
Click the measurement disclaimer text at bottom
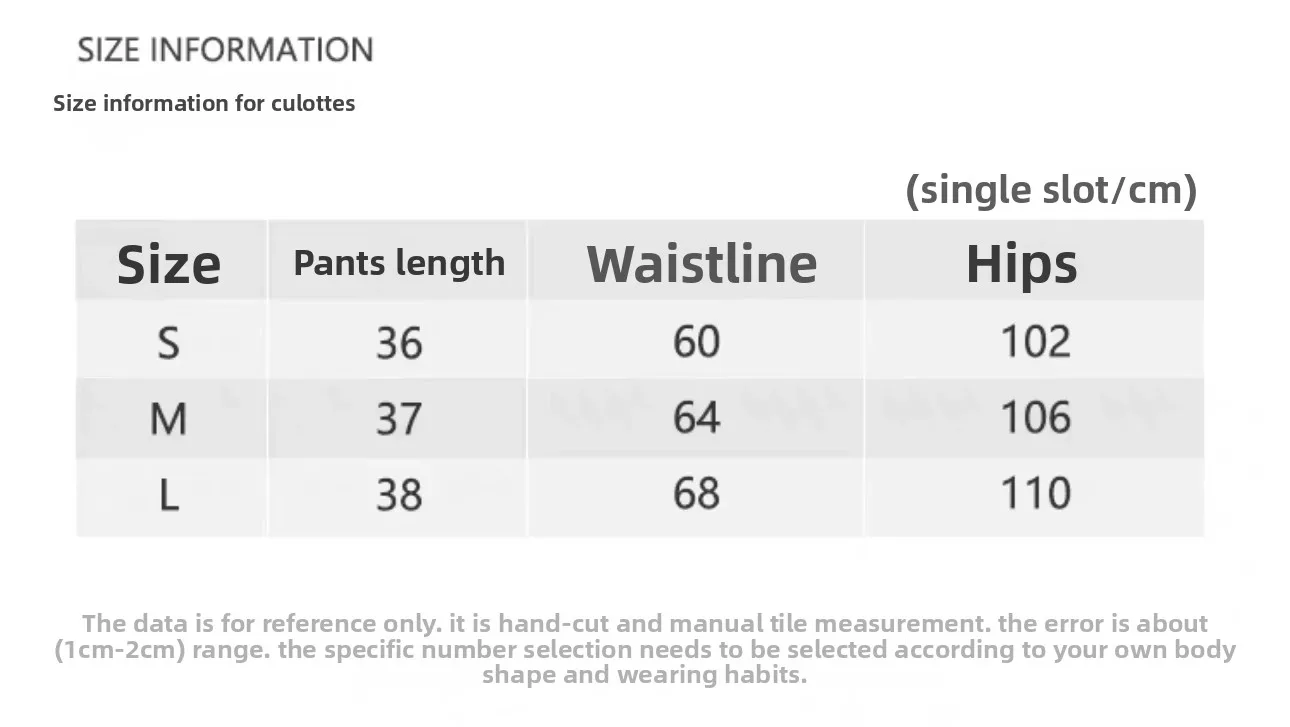(x=645, y=649)
